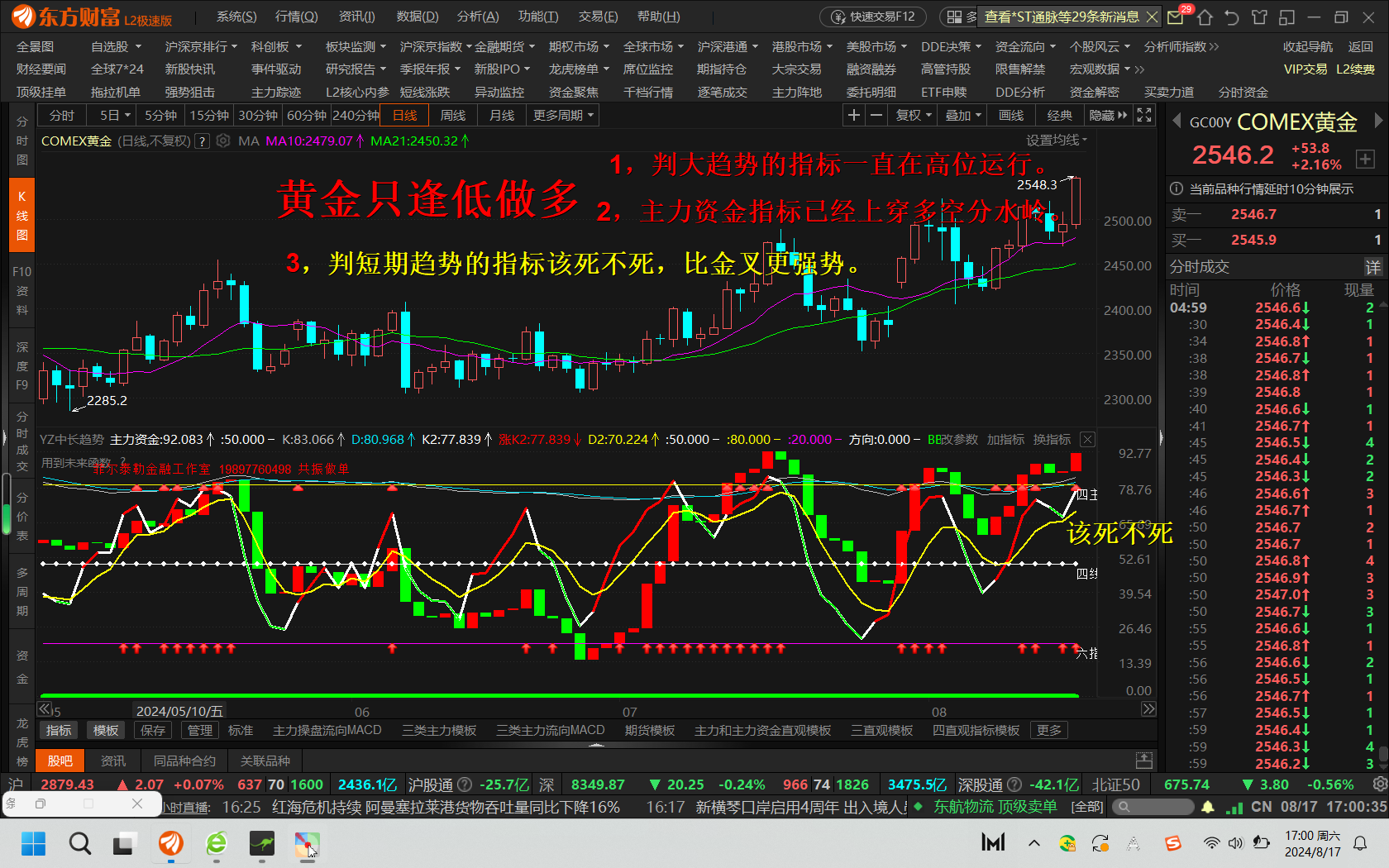1389x868 pixels.
Task: Go to previous instrument with left arrow
Action: point(1176,122)
